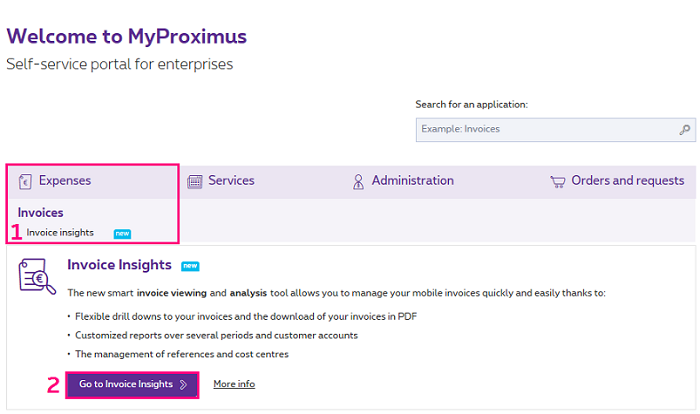Click the 'new' badge next to Invoice Insights heading

coord(190,266)
